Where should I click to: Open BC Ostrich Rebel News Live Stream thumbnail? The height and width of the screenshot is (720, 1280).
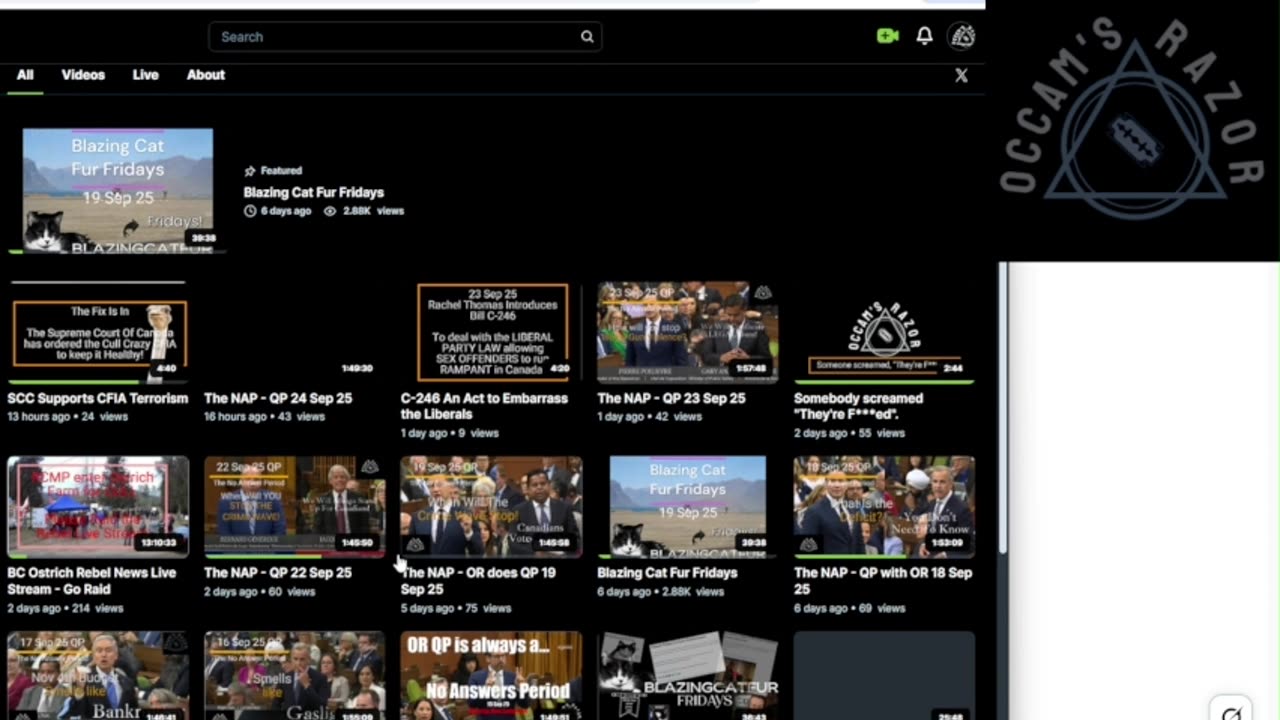(98, 506)
